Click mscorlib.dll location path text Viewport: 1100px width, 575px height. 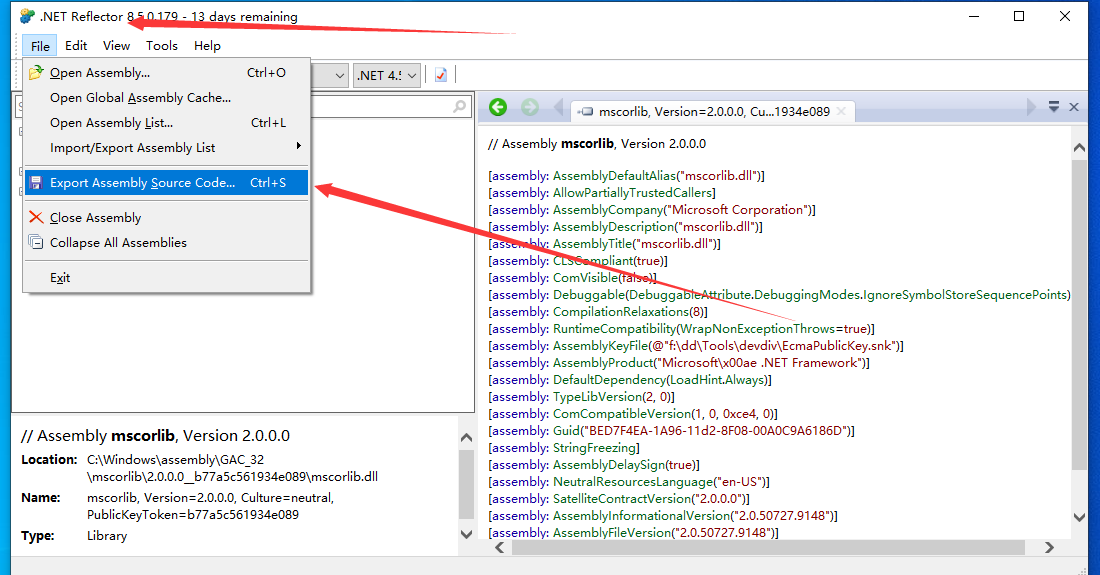[x=232, y=468]
